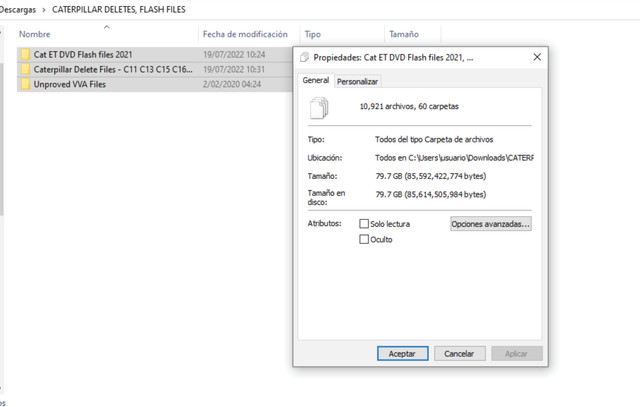Click the Ubicación path value
Image resolution: width=640 pixels, height=407 pixels.
tap(454, 158)
